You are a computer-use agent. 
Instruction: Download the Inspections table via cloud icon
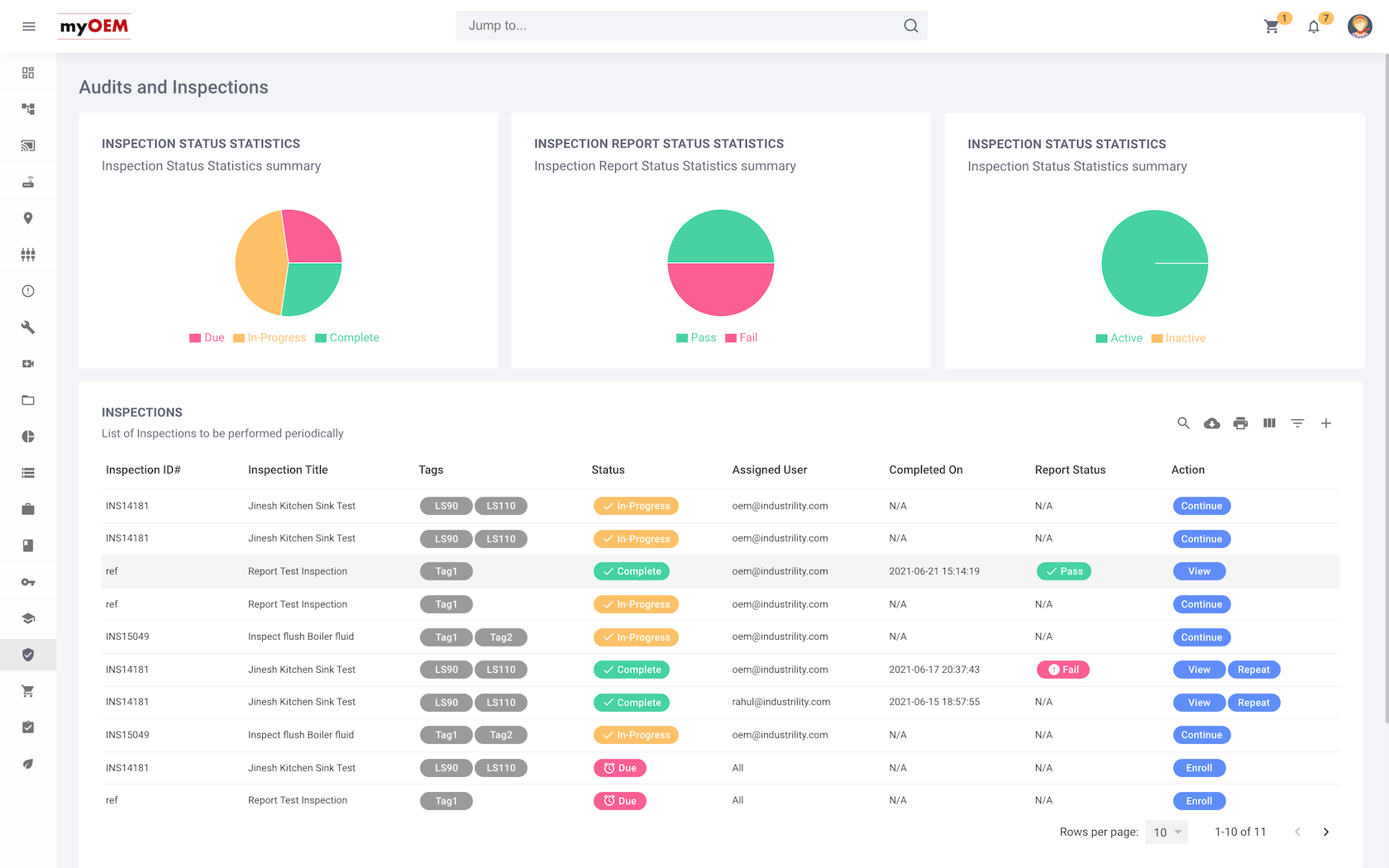tap(1212, 423)
